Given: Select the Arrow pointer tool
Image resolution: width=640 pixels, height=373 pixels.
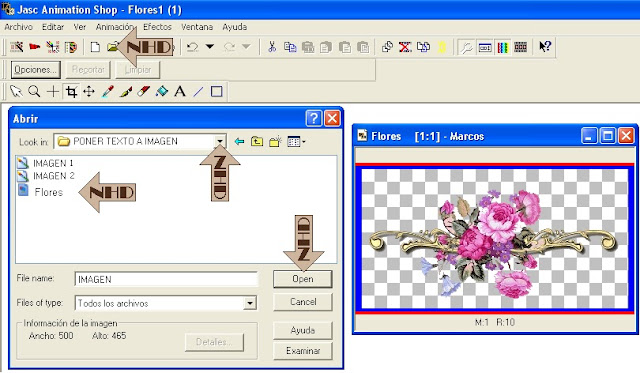Looking at the screenshot, I should [x=16, y=91].
